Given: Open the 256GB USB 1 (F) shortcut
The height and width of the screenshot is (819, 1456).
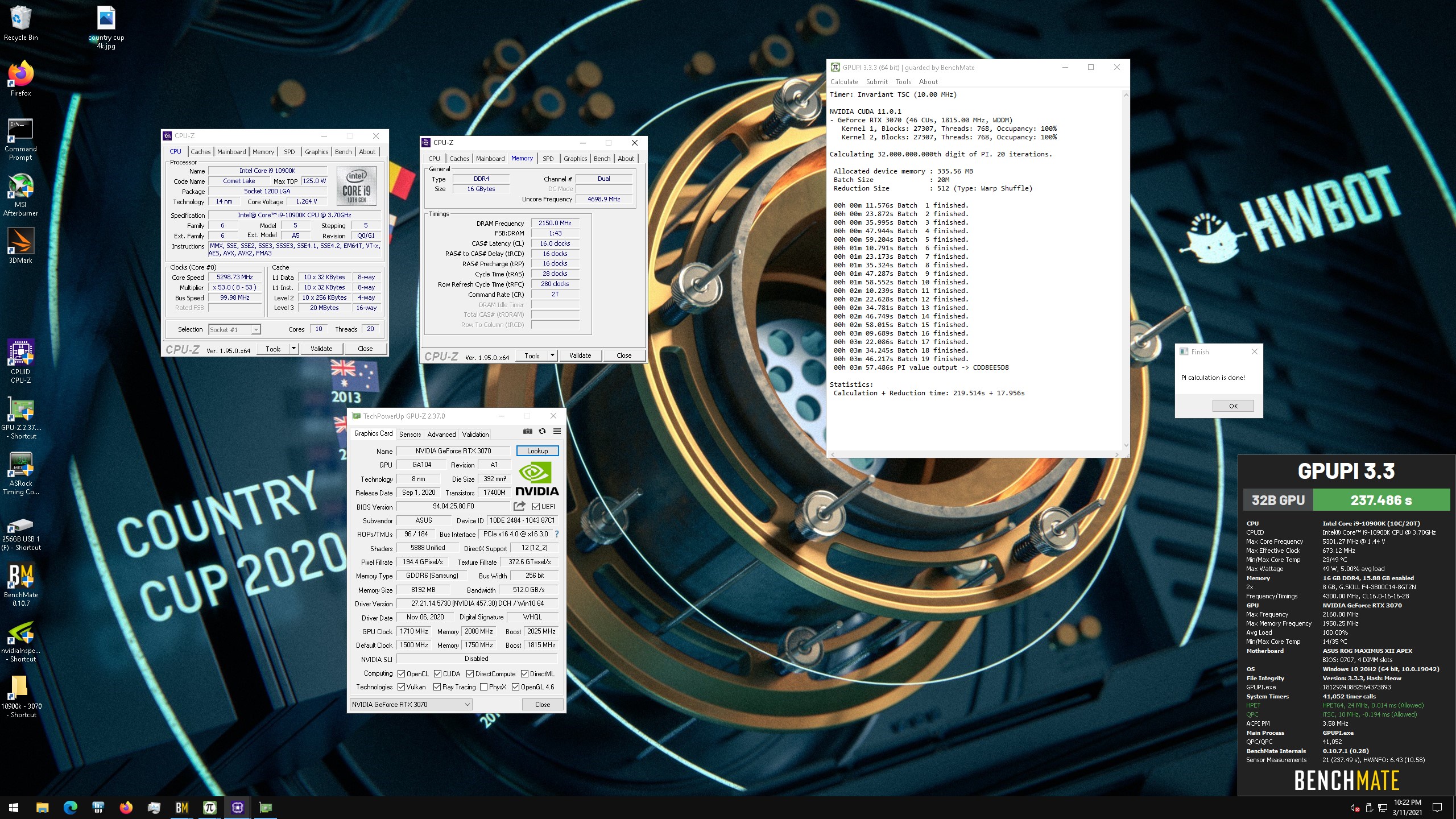Looking at the screenshot, I should tap(21, 533).
